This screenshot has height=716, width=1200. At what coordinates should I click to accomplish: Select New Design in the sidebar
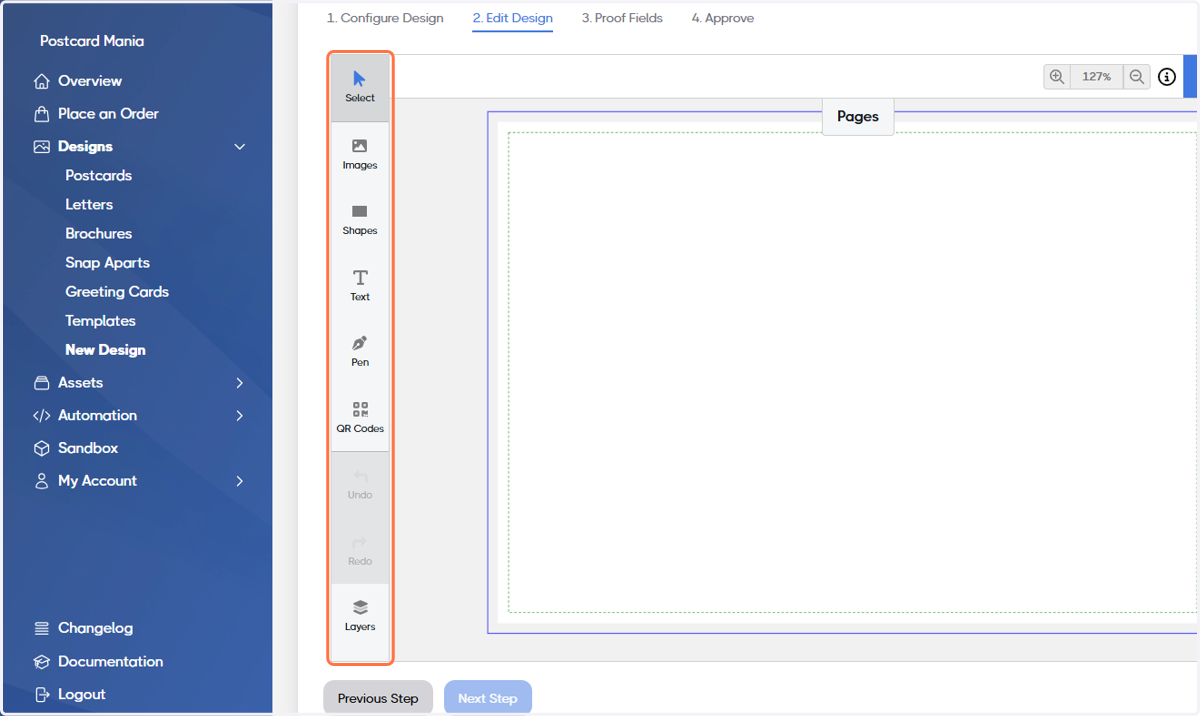point(105,350)
